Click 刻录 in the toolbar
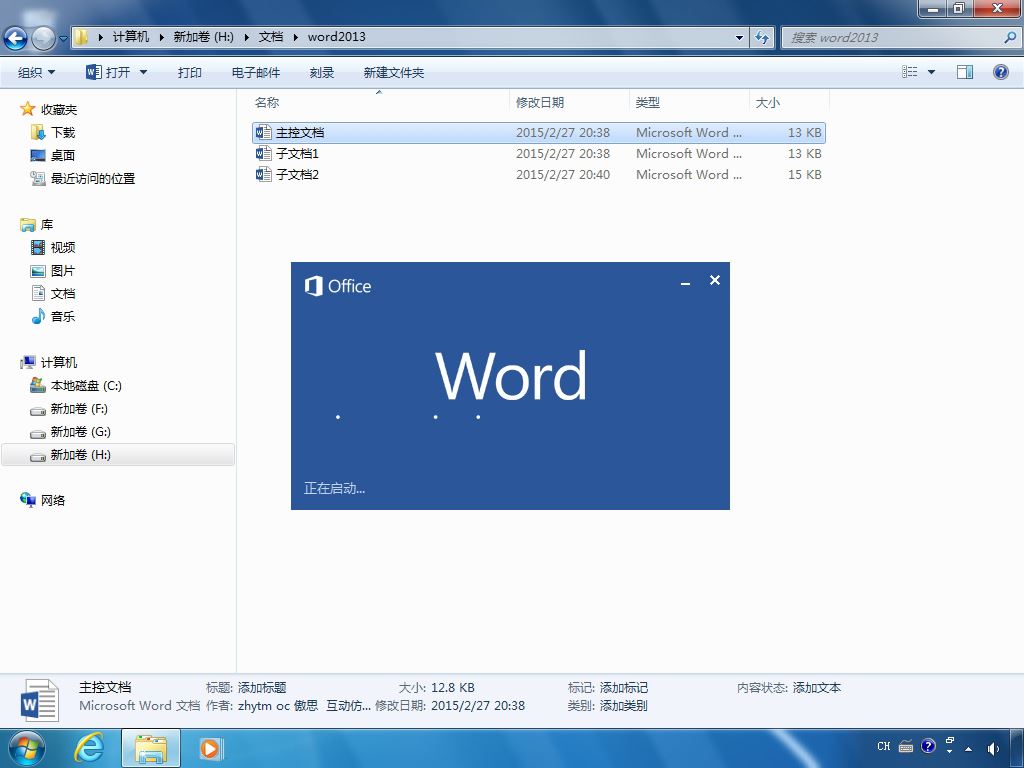The image size is (1024, 768). coord(321,72)
